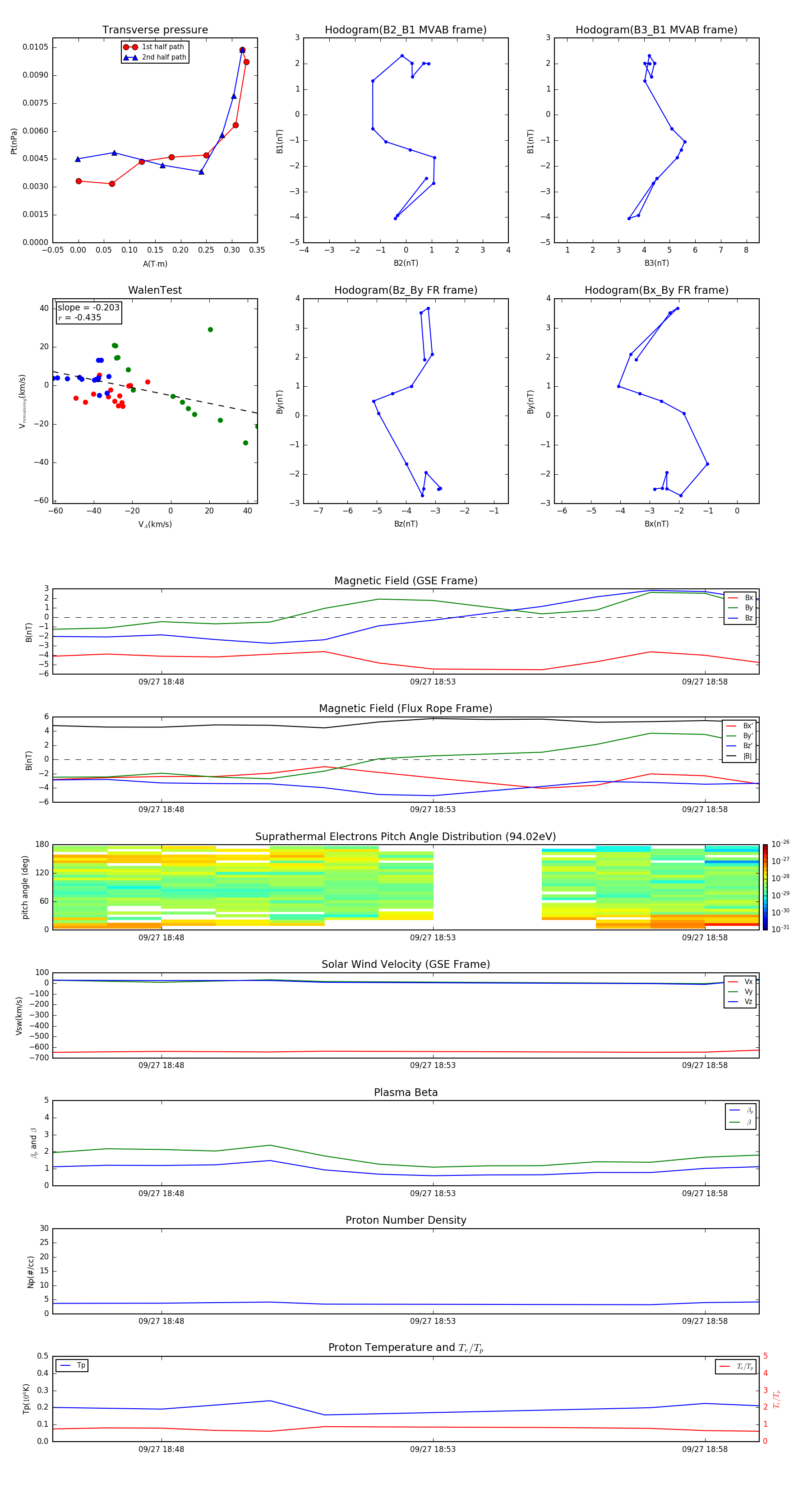Click the pitch angle color scale bar

pyautogui.click(x=765, y=887)
